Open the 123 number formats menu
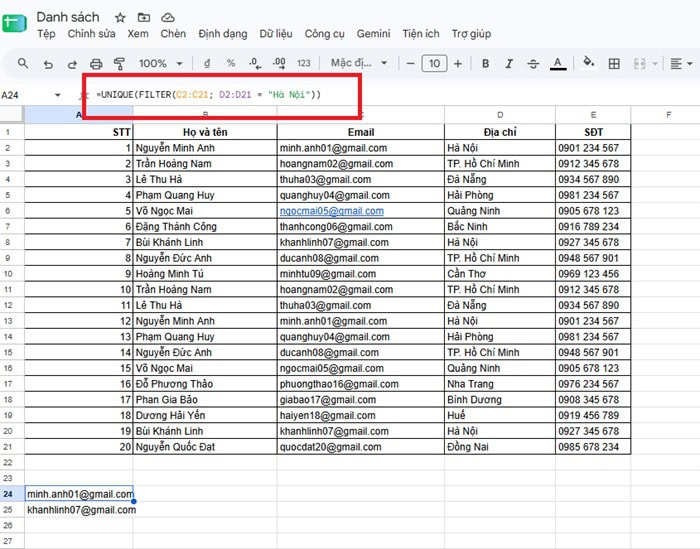This screenshot has width=700, height=549. [x=304, y=63]
